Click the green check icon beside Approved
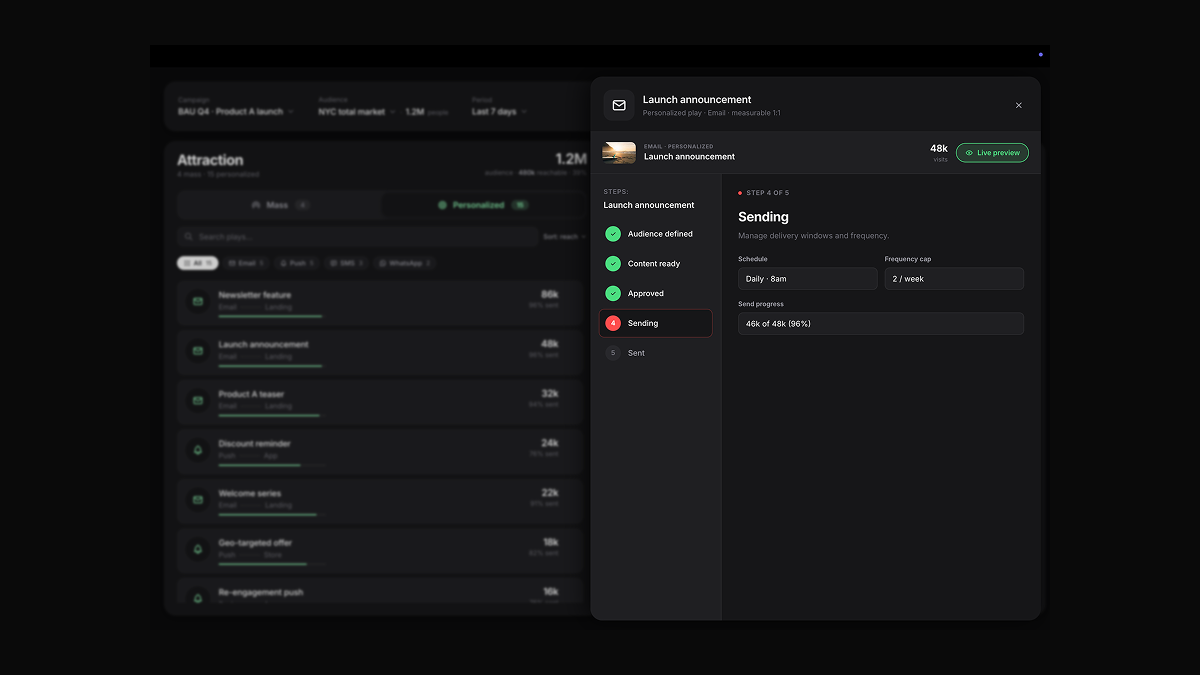1200x675 pixels. 613,294
